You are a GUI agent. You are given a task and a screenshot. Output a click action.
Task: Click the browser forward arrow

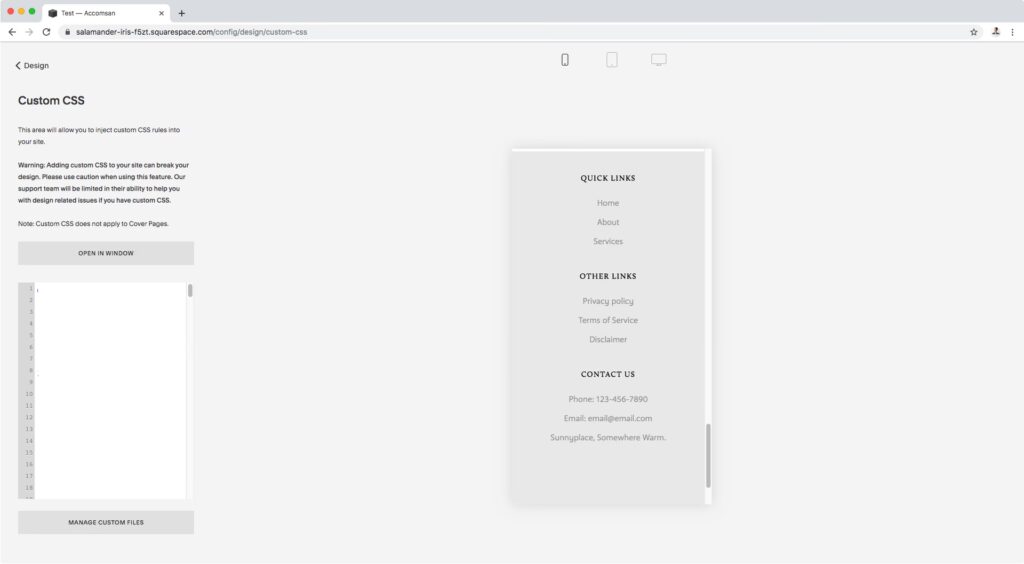[29, 32]
